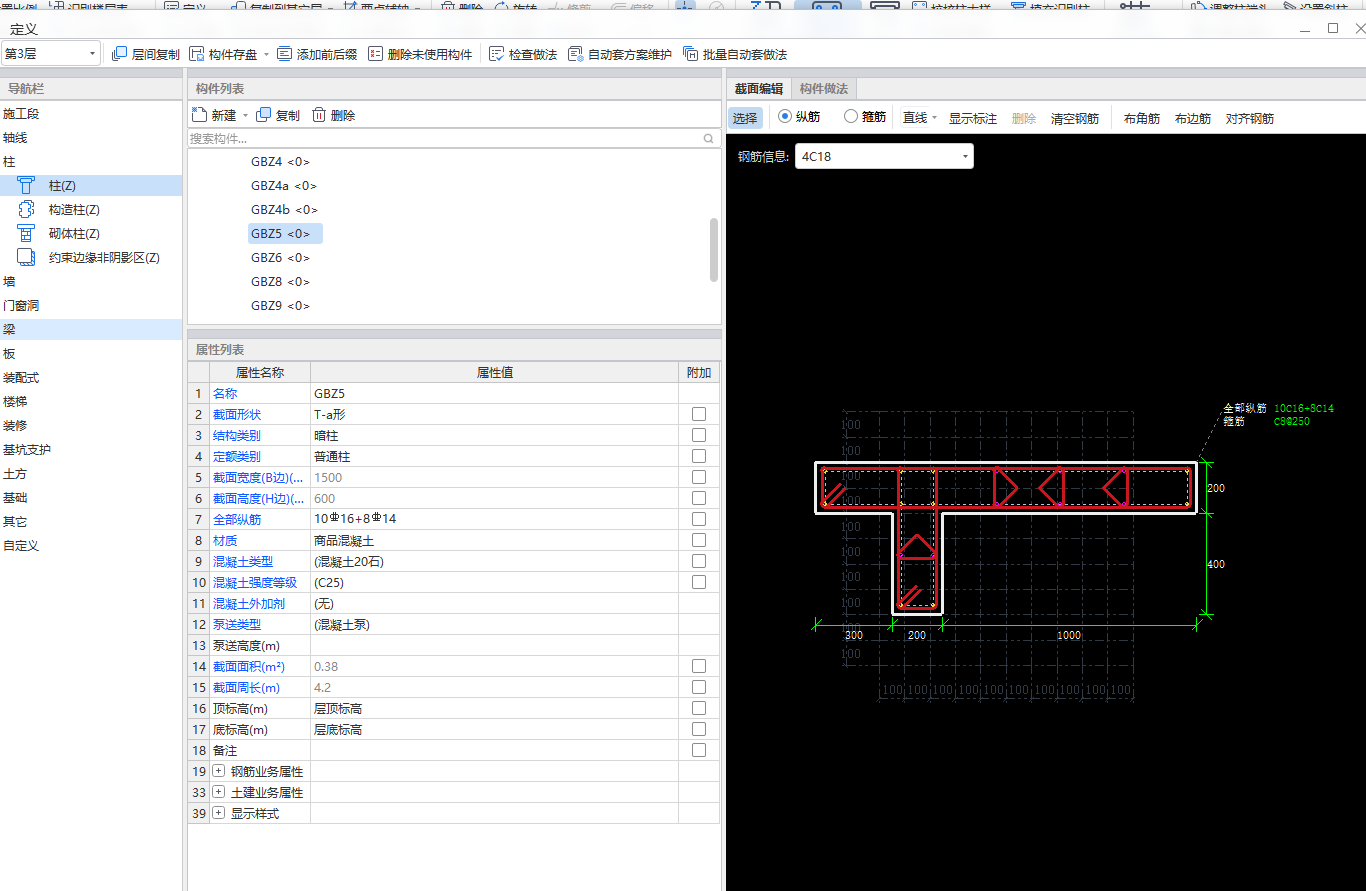Click the component list scrollbar
1366x891 pixels.
[714, 250]
